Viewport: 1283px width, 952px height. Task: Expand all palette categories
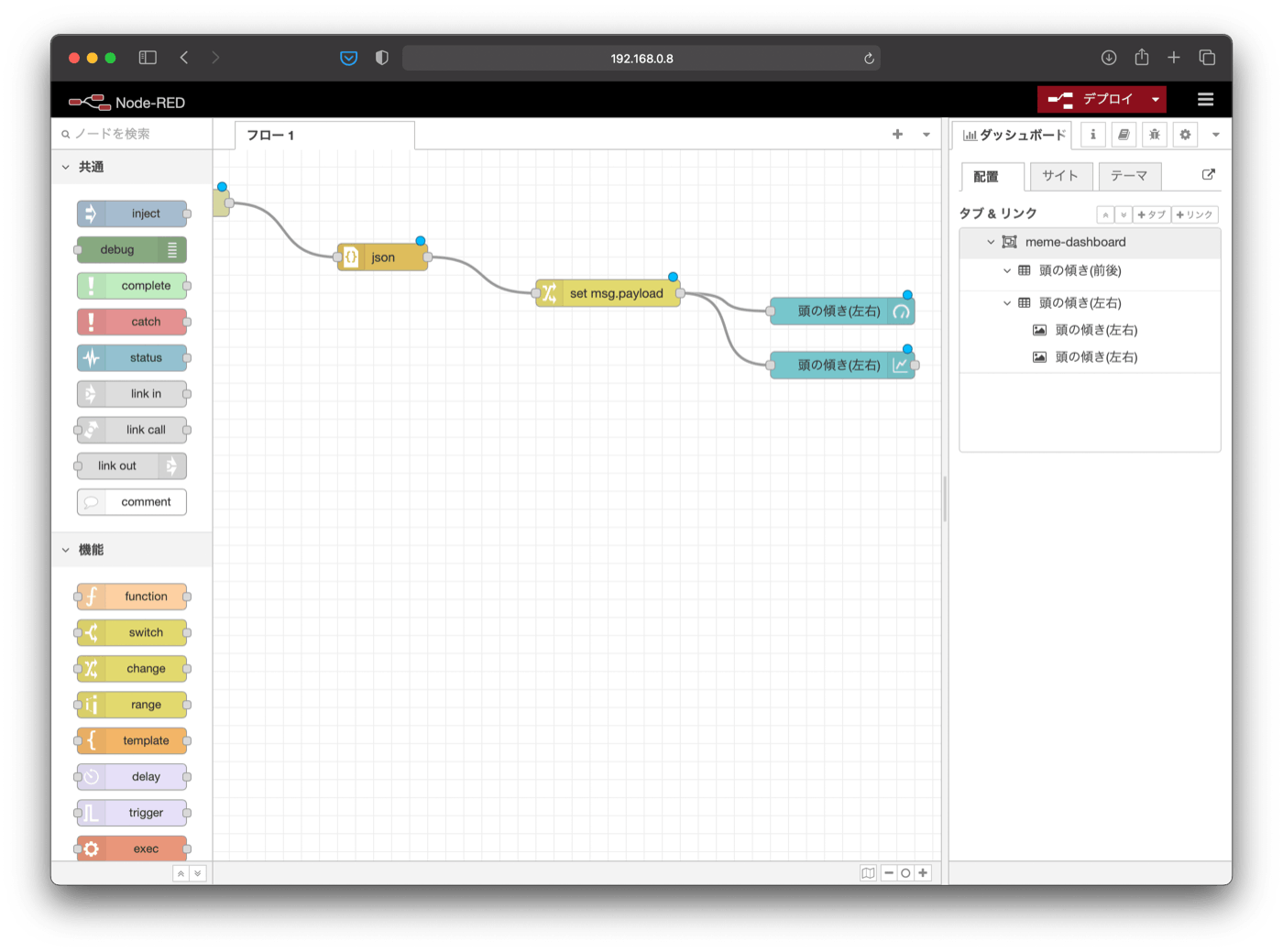pyautogui.click(x=197, y=874)
